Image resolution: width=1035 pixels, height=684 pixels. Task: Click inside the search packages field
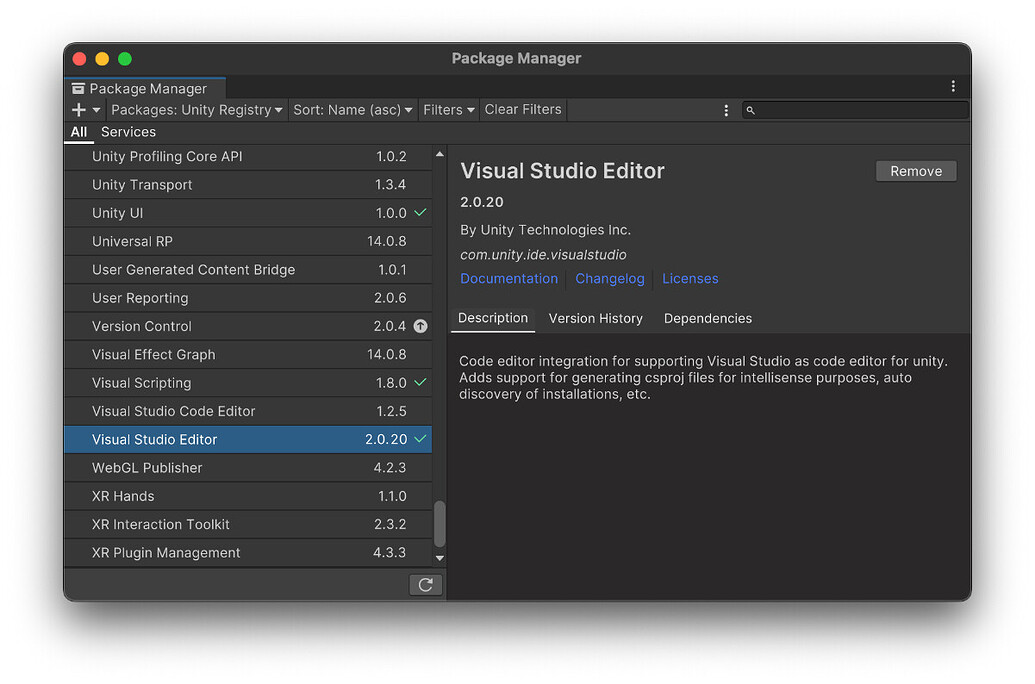[x=860, y=110]
